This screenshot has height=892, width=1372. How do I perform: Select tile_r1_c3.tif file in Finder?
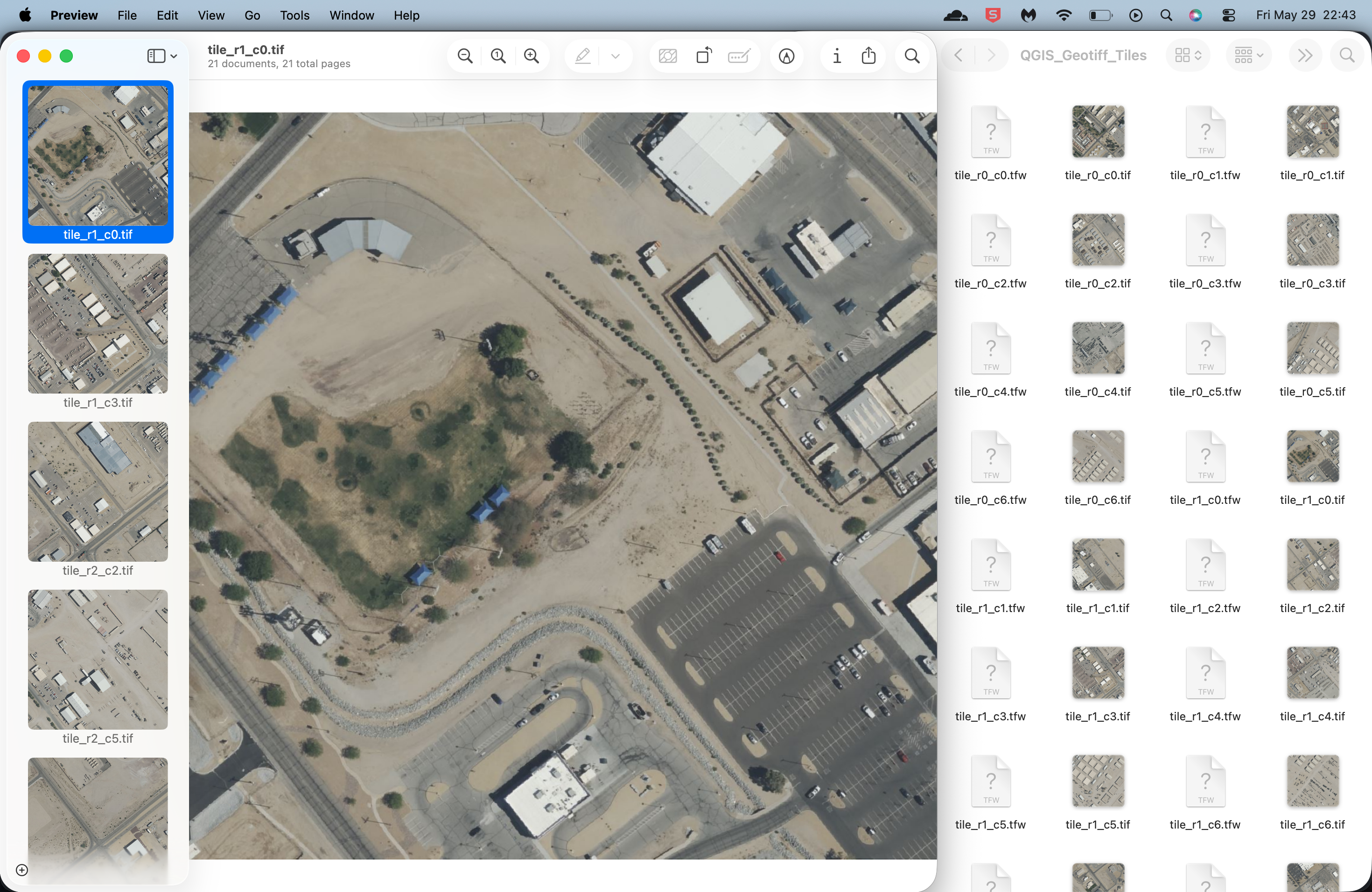(1098, 684)
